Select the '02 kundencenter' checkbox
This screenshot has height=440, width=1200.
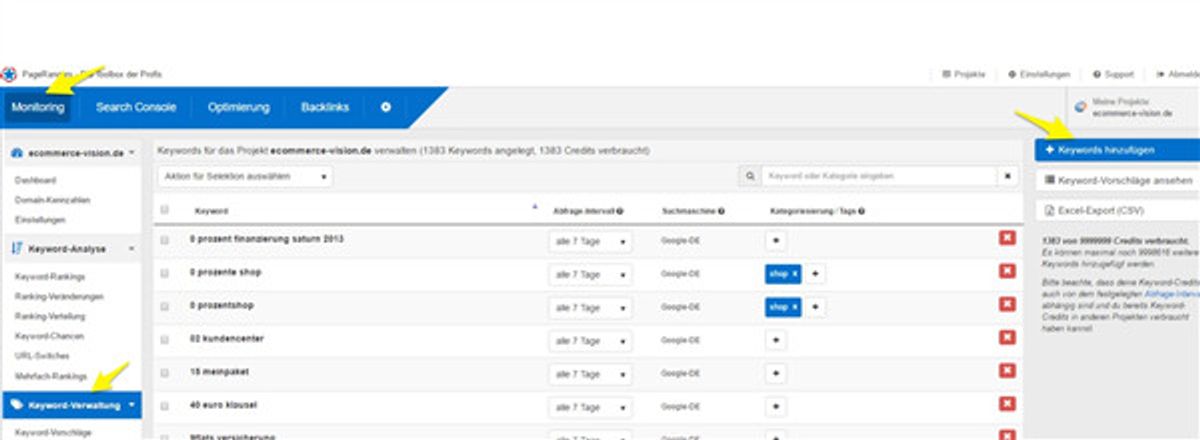165,340
